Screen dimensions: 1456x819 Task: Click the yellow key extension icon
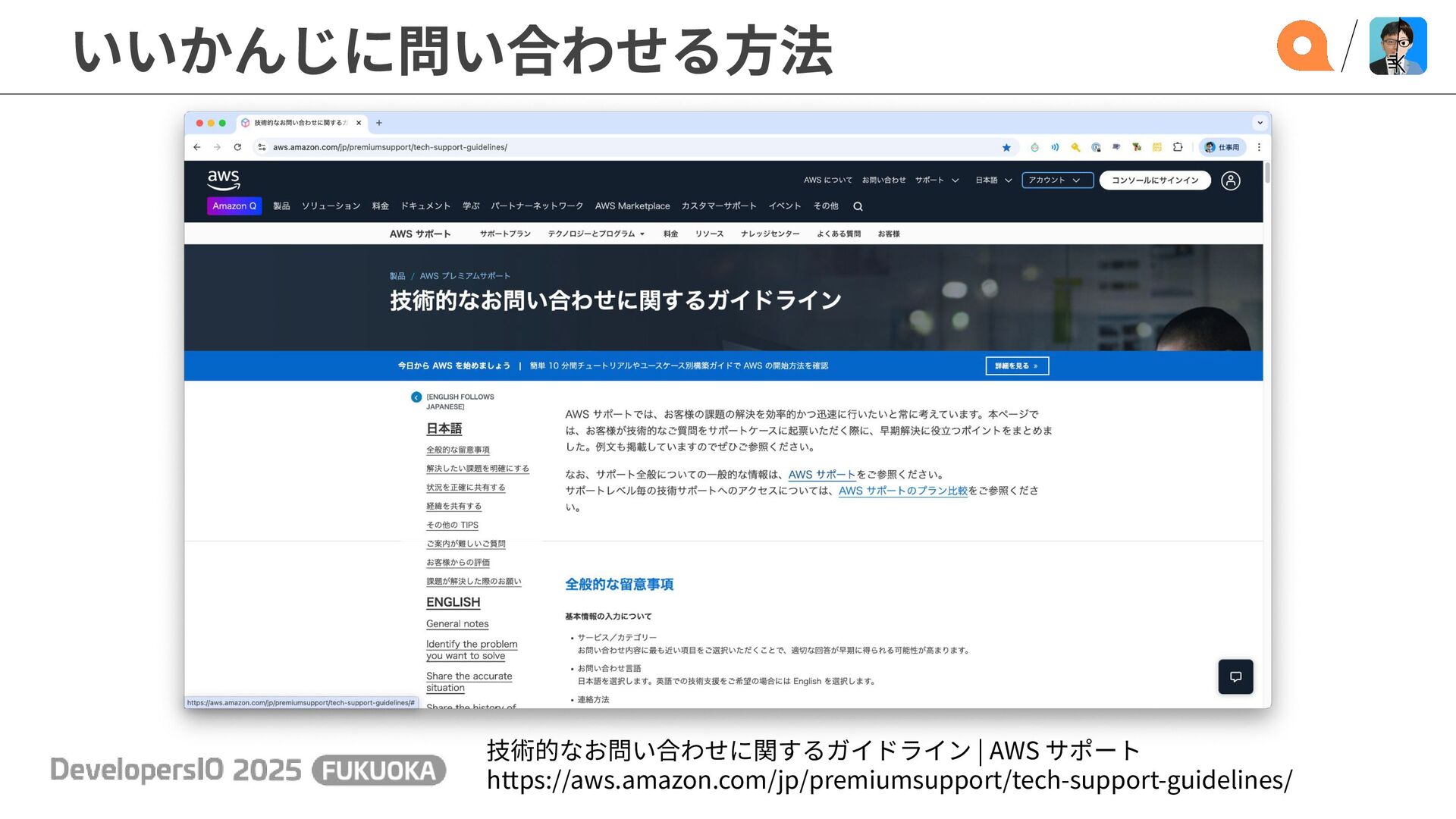(x=1075, y=147)
